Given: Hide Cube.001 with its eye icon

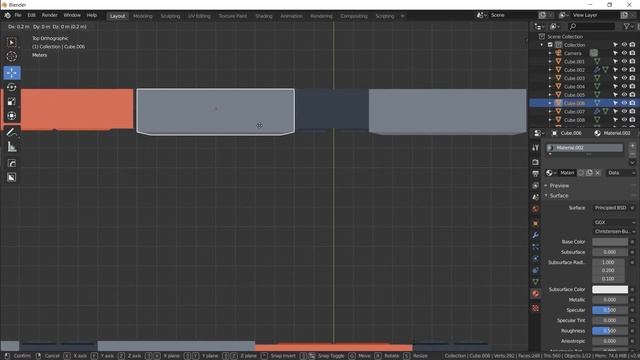Looking at the screenshot, I should point(624,62).
